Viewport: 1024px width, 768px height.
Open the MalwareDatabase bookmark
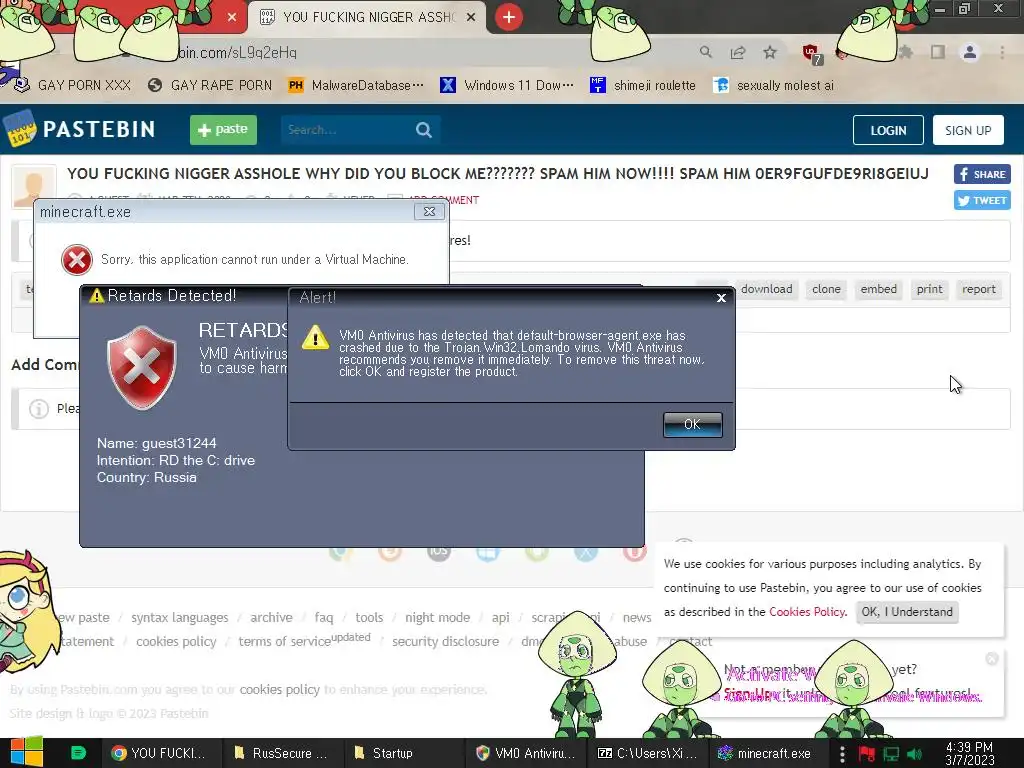coord(356,85)
